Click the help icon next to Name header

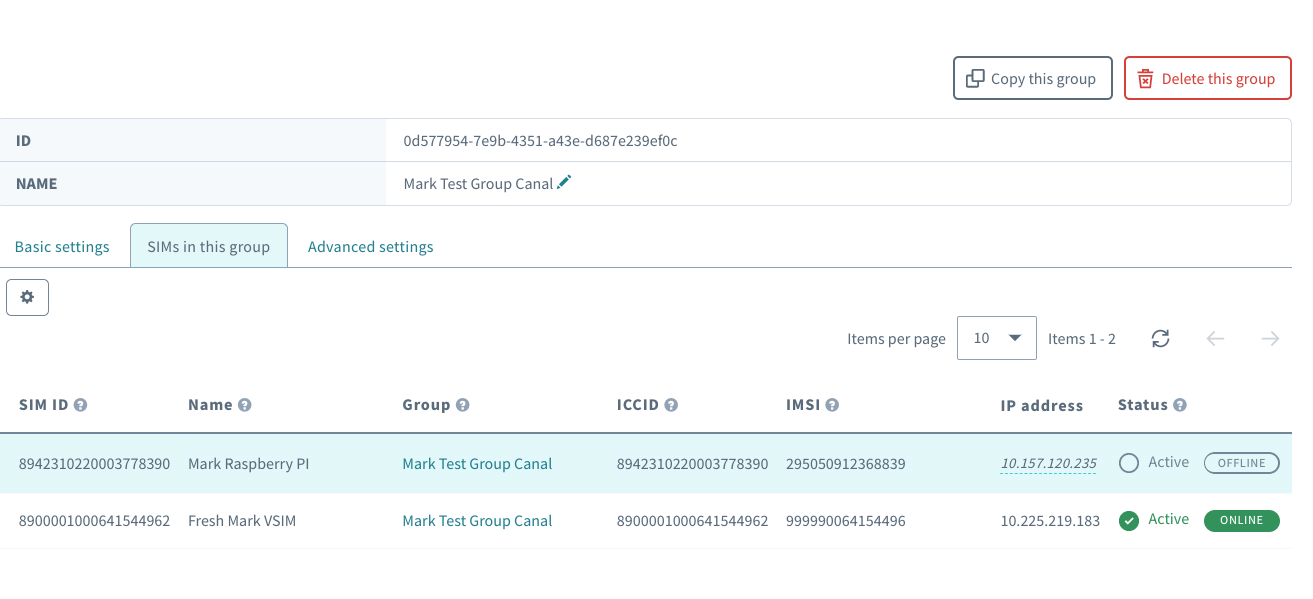[x=245, y=405]
